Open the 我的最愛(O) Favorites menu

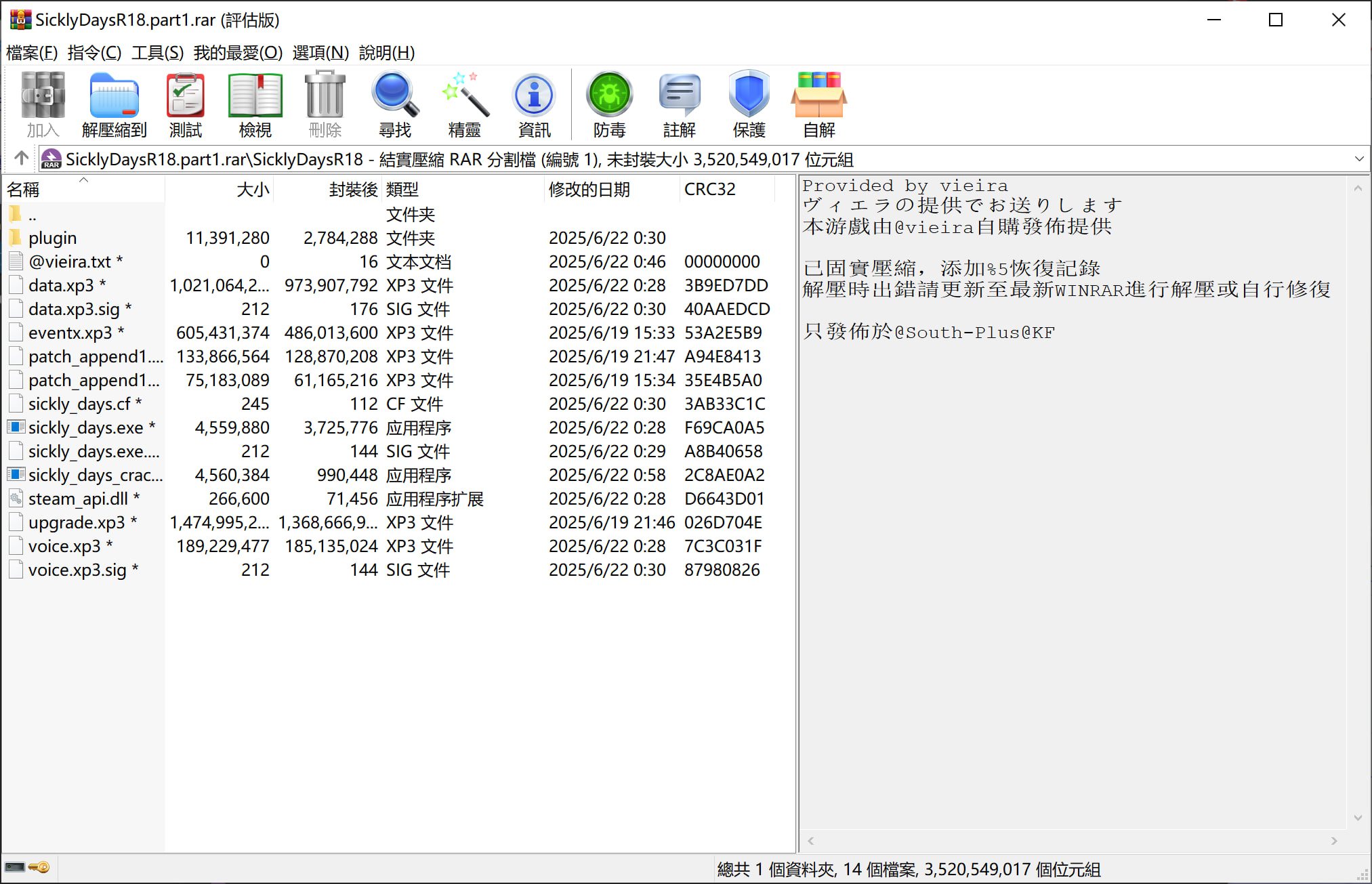click(237, 53)
